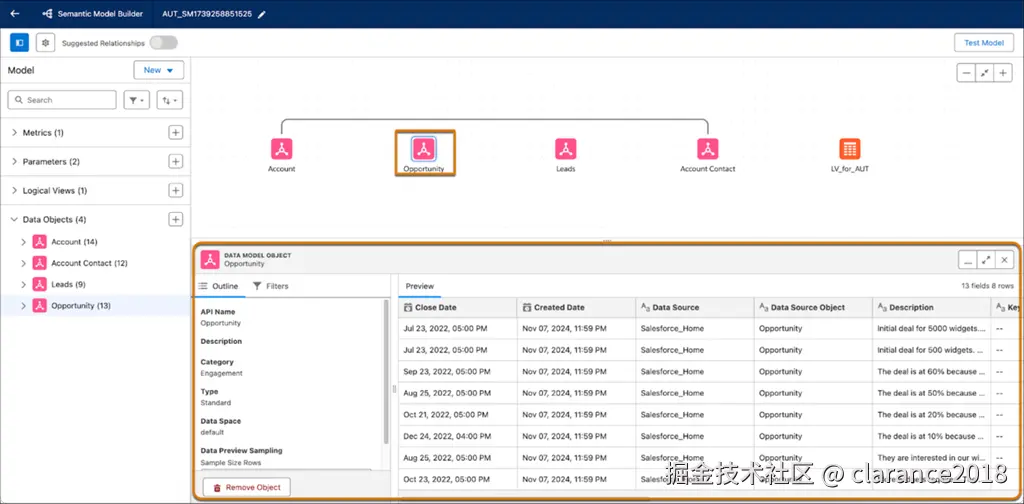Click the Semantic Model Builder title icon
The width and height of the screenshot is (1024, 504).
[46, 14]
